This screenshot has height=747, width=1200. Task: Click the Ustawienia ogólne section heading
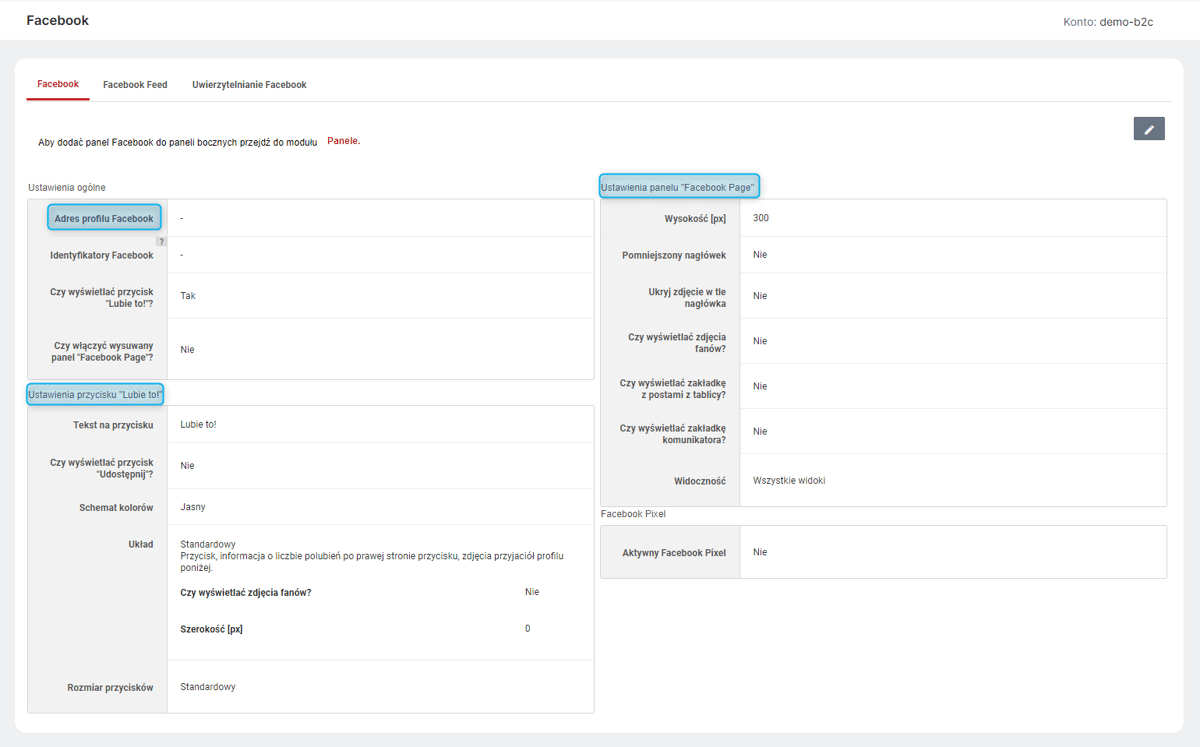click(67, 187)
